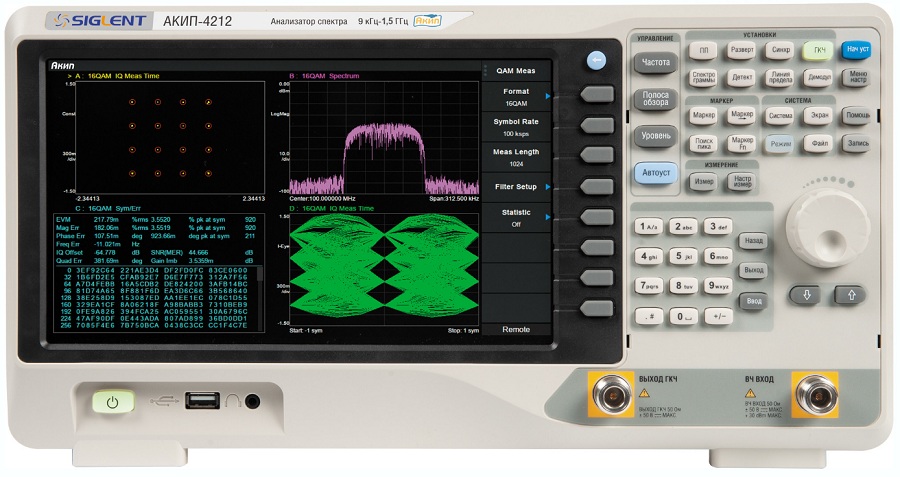This screenshot has width=900, height=477.
Task: Click the ВЧ ВХОД RF input connector
Action: tap(816, 395)
